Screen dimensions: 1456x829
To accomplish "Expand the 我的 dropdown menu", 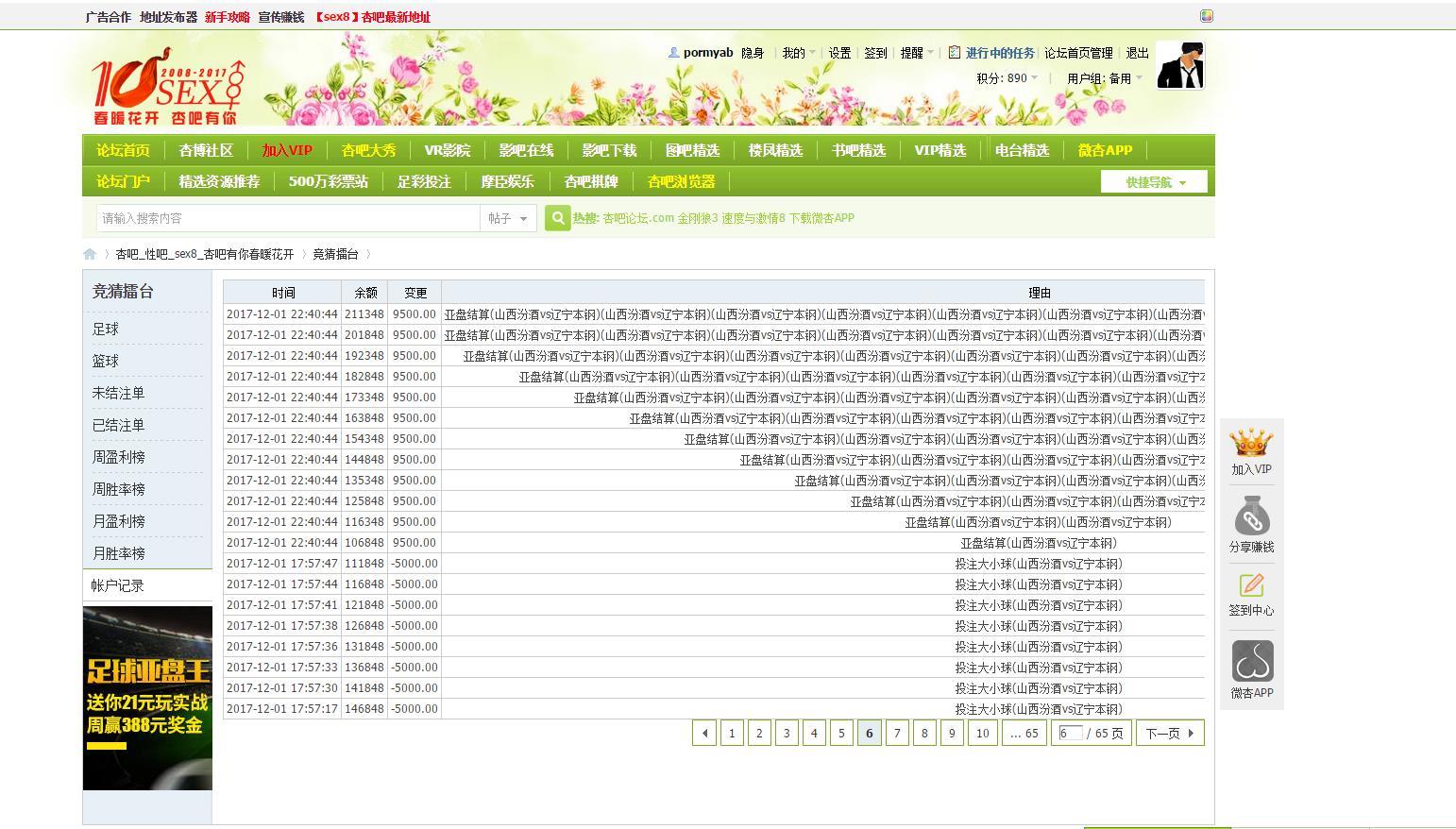I will tap(798, 53).
